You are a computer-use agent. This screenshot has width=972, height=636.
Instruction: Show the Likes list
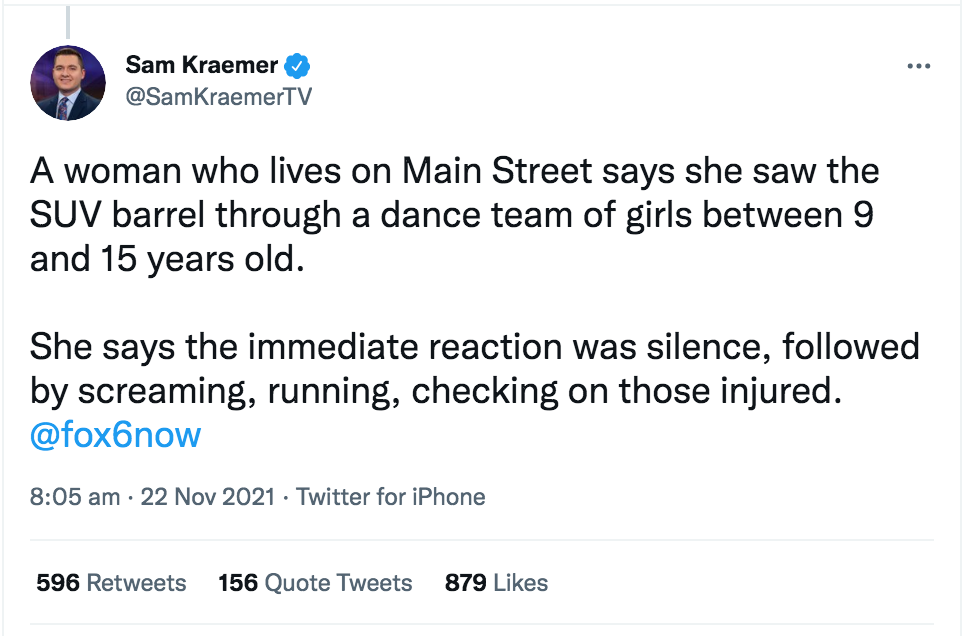point(521,583)
